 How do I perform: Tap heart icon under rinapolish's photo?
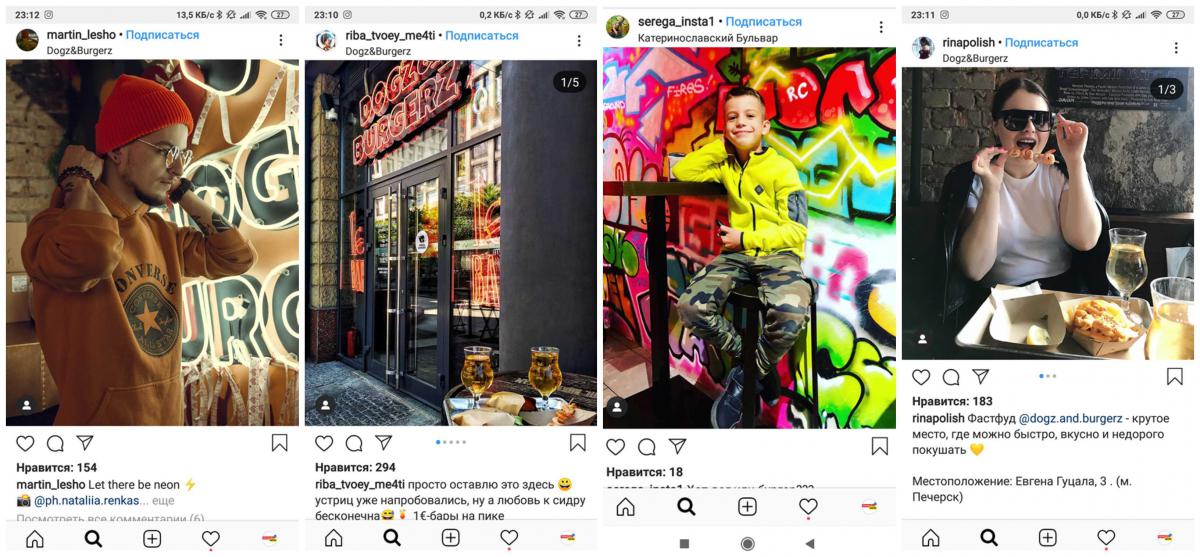[x=921, y=377]
